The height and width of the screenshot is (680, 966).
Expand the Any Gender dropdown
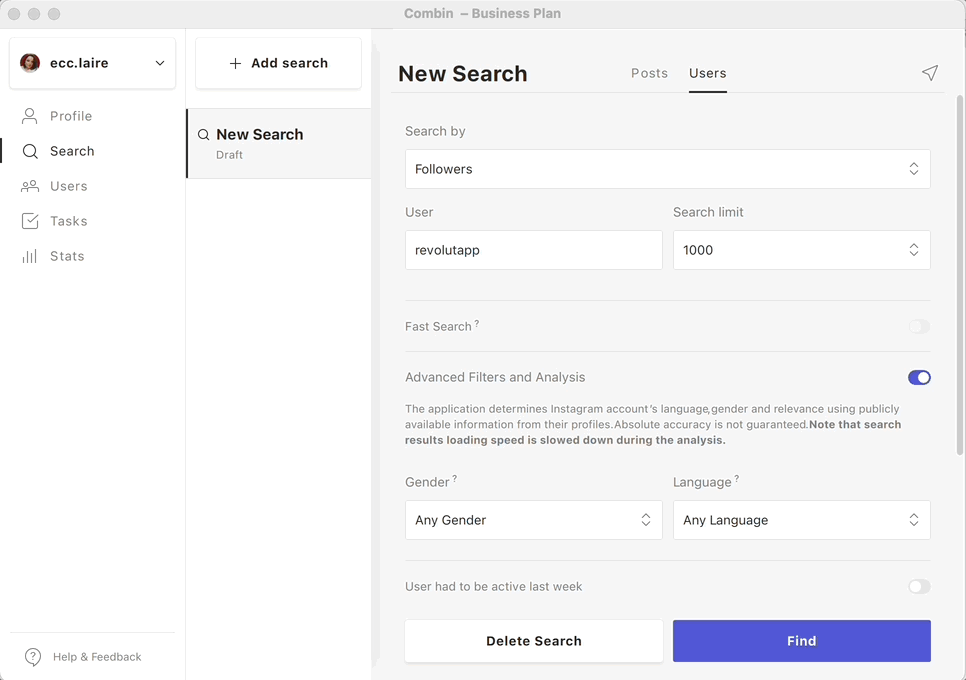[x=533, y=520]
